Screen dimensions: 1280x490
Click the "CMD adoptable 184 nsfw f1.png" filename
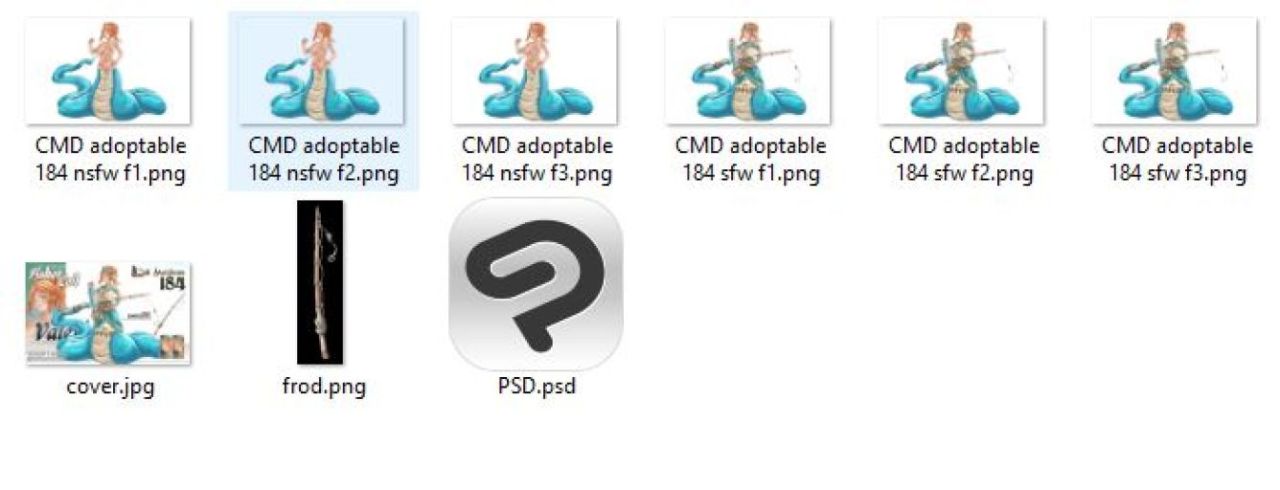click(110, 160)
